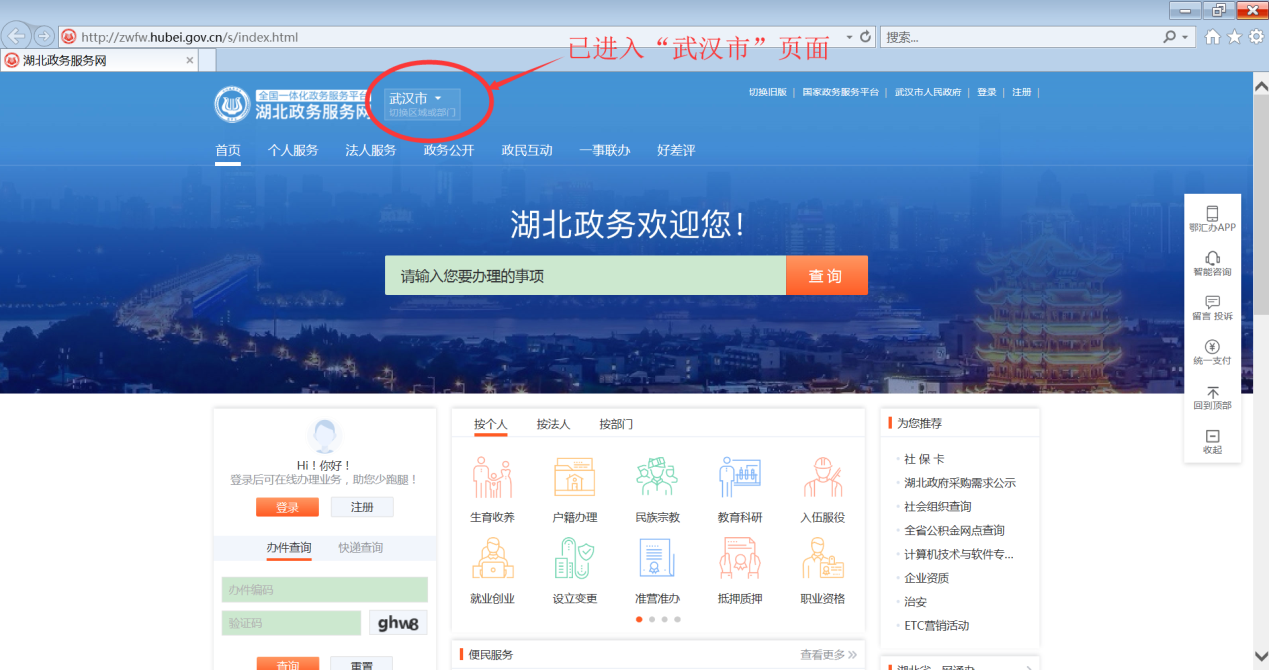Open the 生育收养 service icon

point(492,478)
